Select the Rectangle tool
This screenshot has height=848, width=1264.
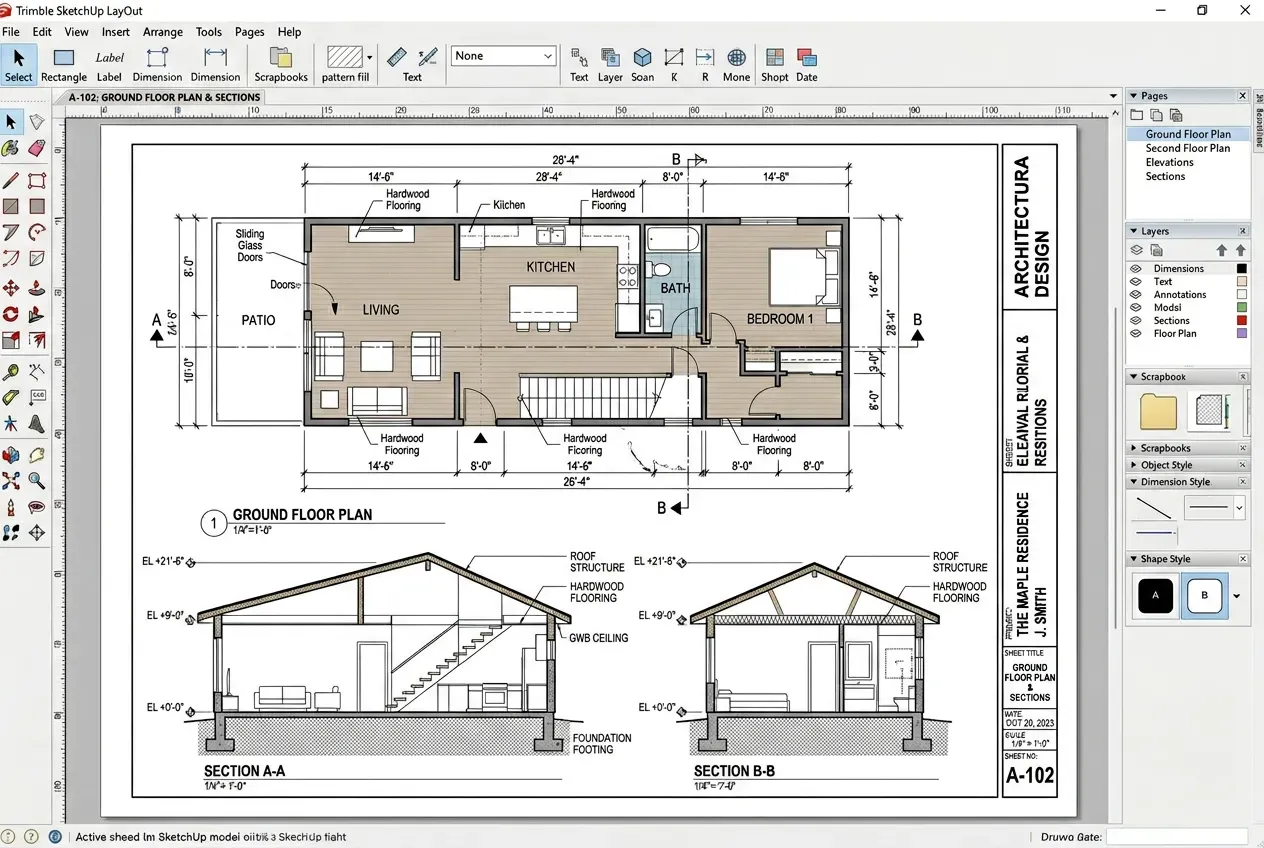click(x=63, y=63)
